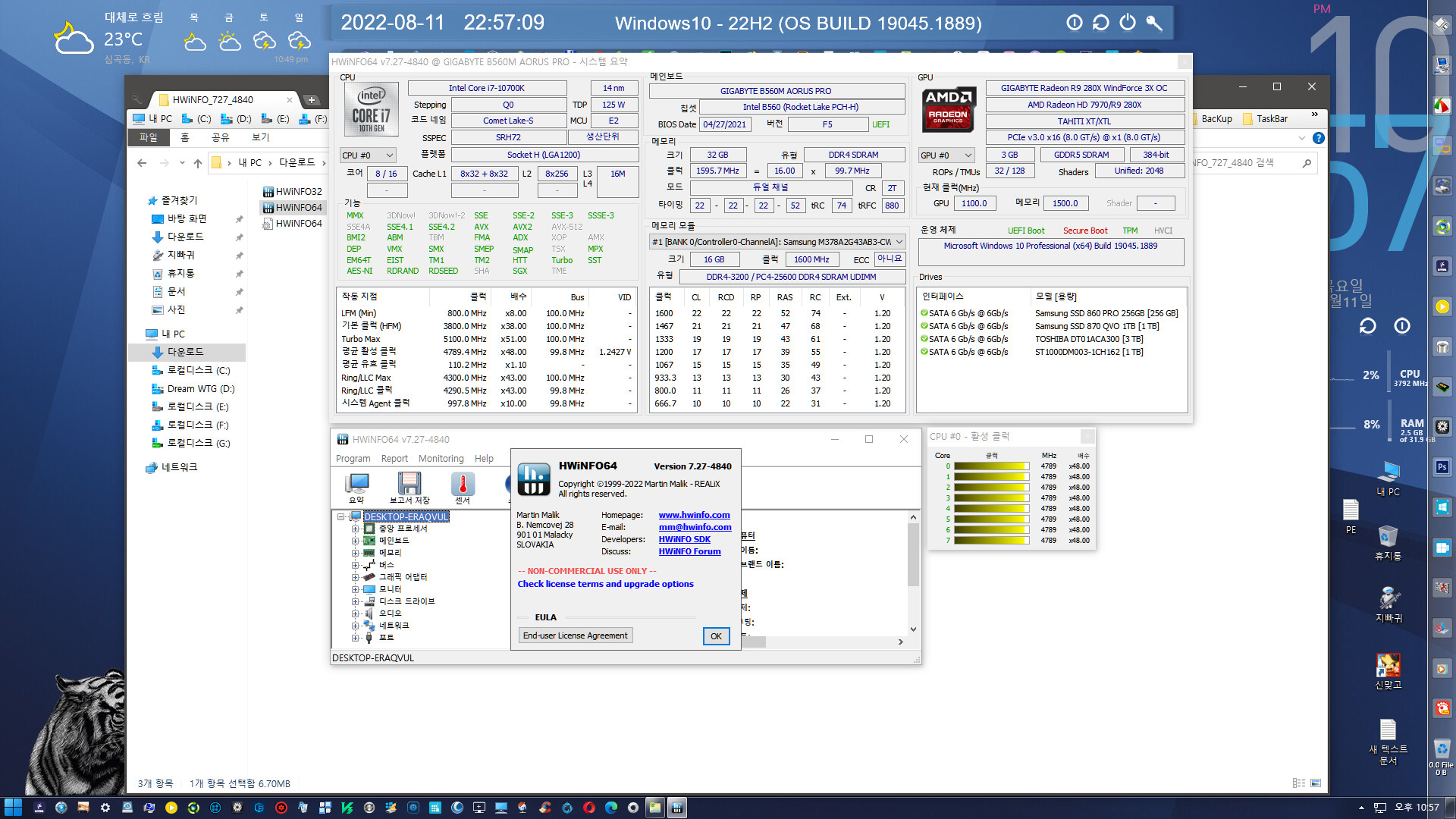The height and width of the screenshot is (819, 1456).
Task: Click the mm@hwinfo.com email link
Action: coord(695,527)
